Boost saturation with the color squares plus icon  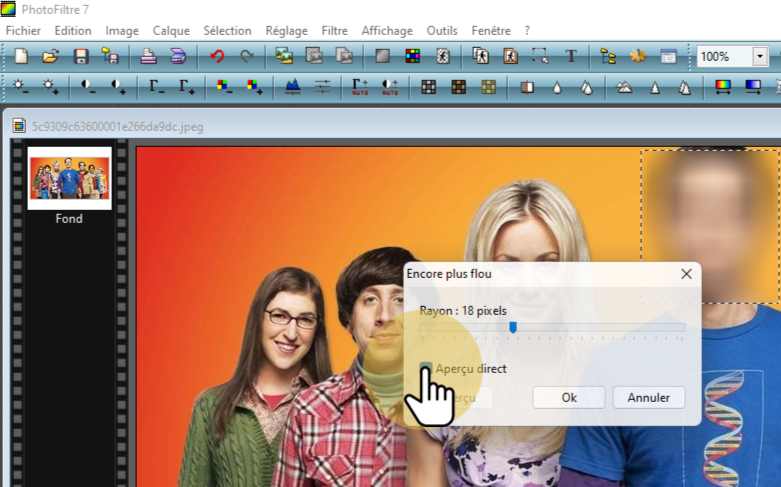(255, 87)
